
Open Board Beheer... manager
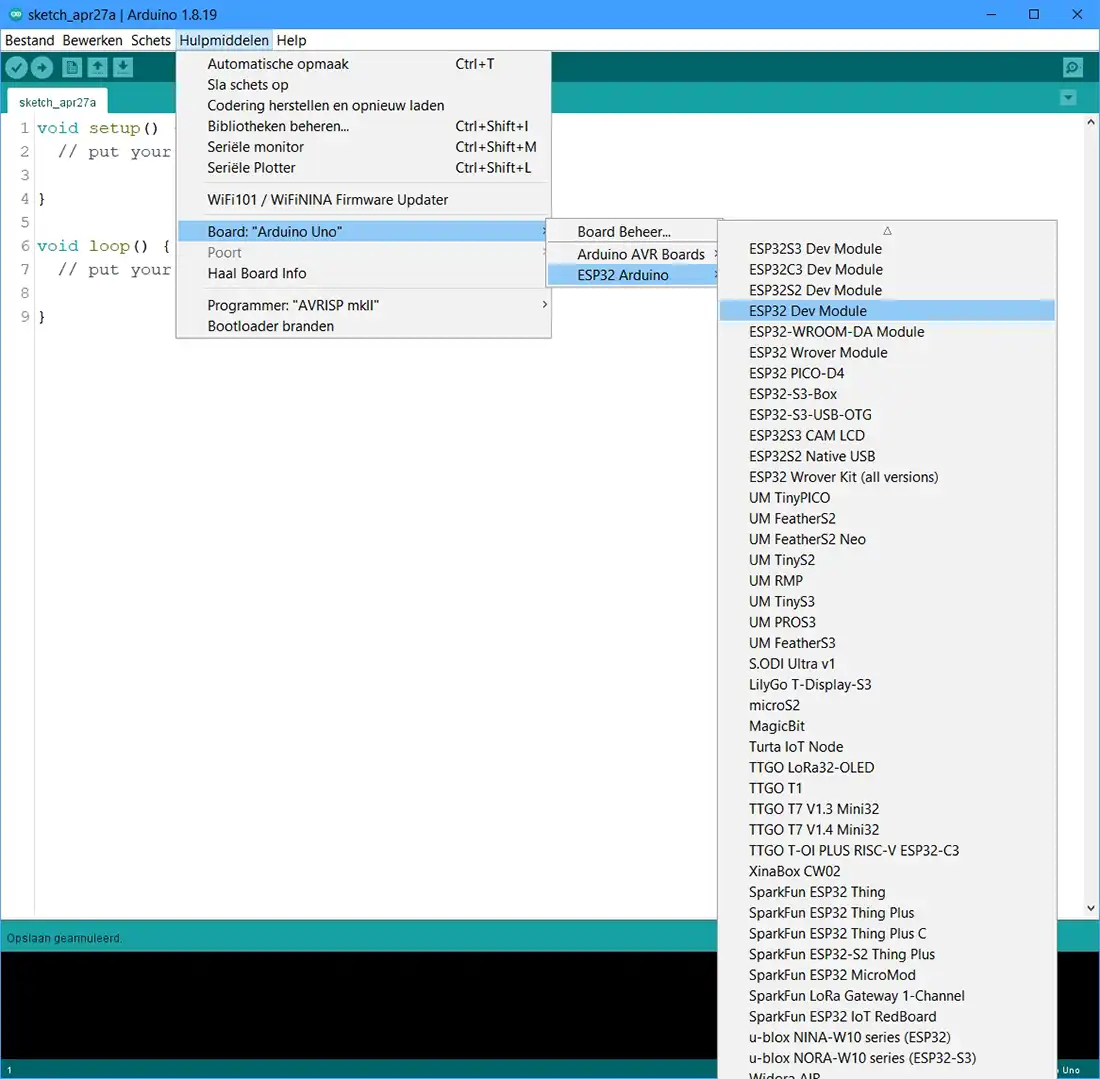click(x=624, y=232)
